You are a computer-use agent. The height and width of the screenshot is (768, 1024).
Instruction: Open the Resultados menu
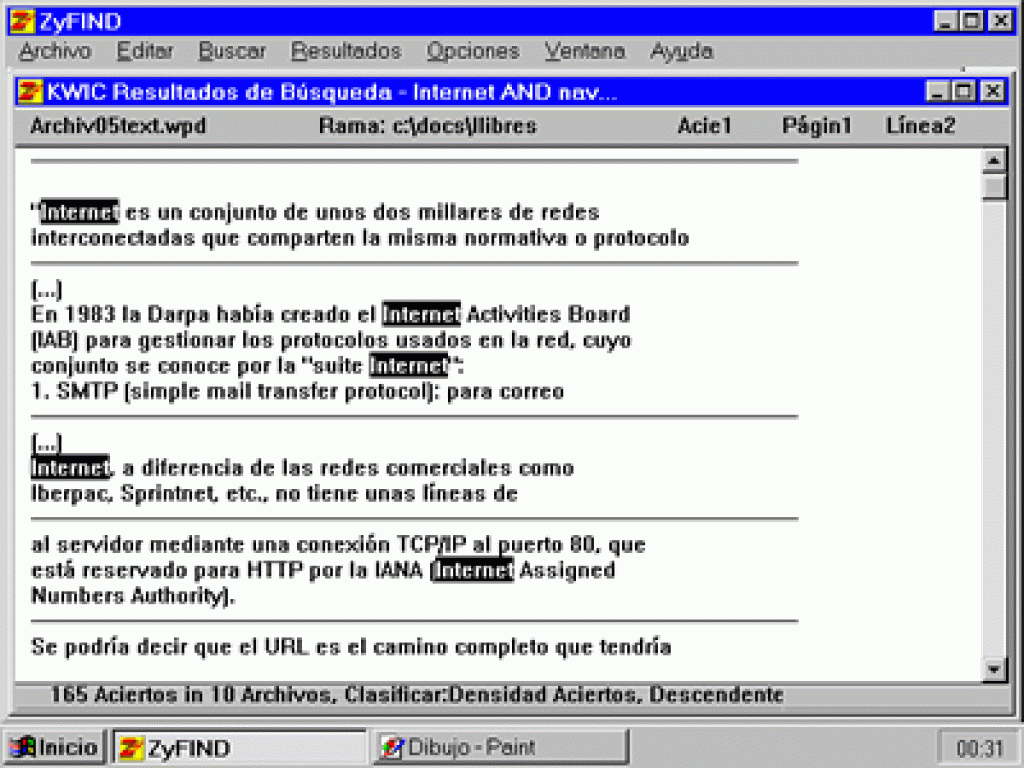coord(346,51)
